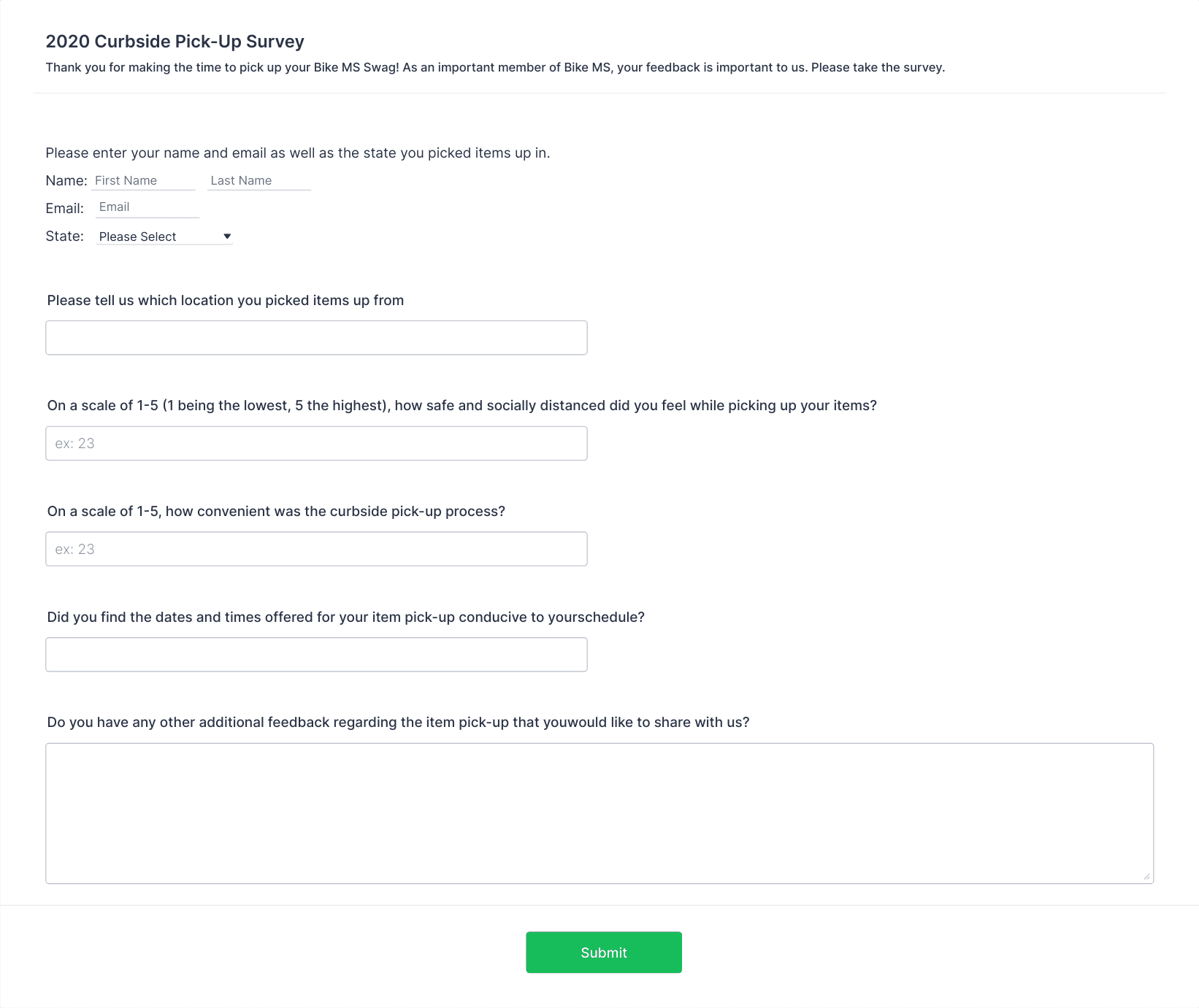Click the 'Name:' field label

66,181
